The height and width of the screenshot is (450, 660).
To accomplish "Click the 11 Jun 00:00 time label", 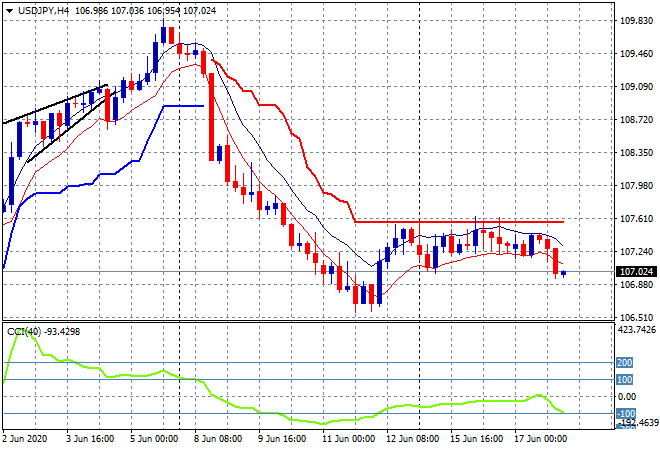I will 349,439.
